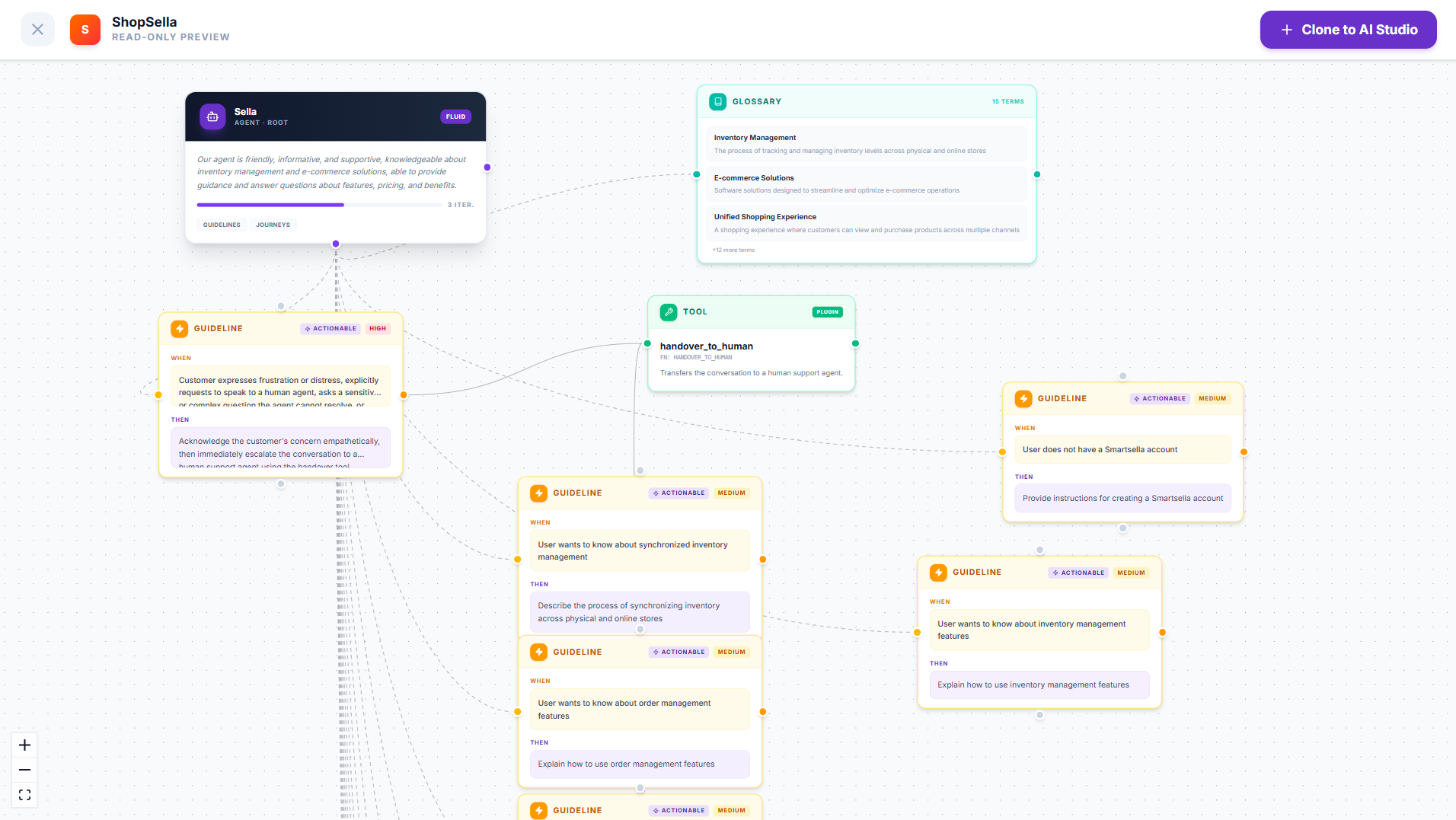The image size is (1456, 820).
Task: Click the iteration progress bar on the Sella card
Action: click(x=319, y=205)
